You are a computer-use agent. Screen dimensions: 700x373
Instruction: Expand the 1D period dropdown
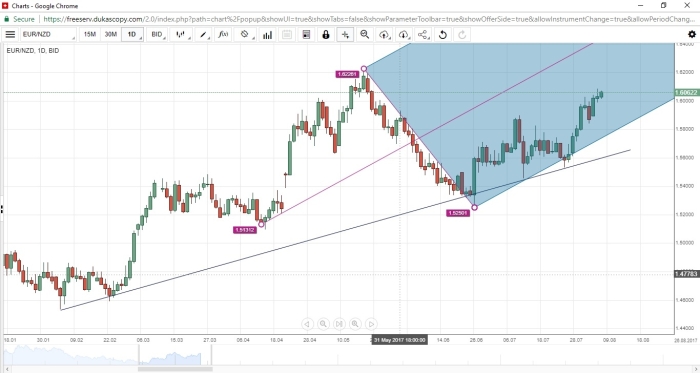[x=133, y=34]
